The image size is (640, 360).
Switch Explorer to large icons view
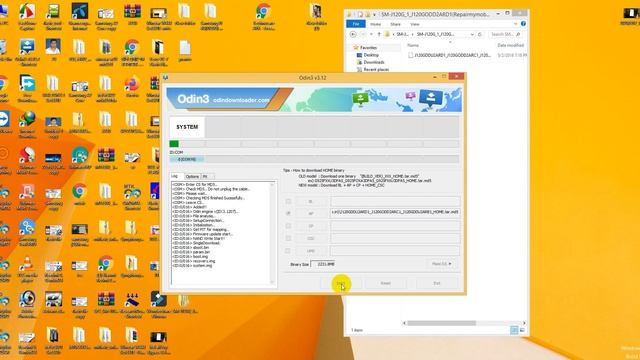522,330
